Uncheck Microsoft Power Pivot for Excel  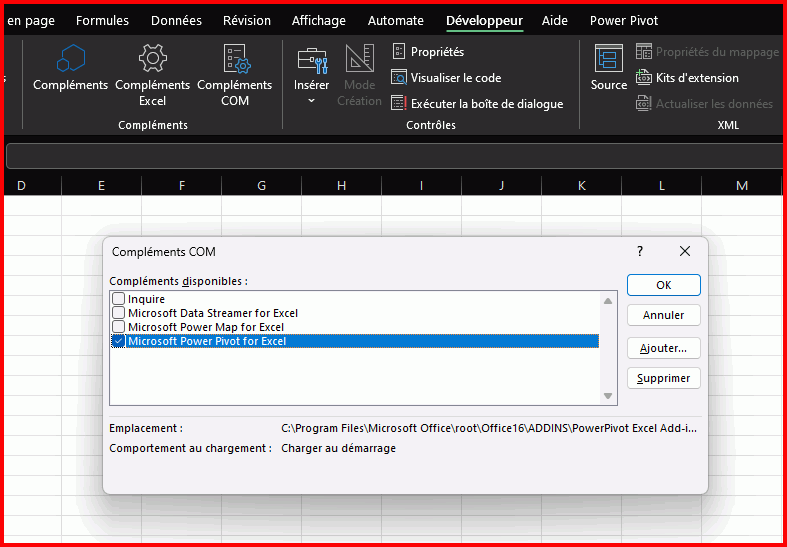point(119,341)
